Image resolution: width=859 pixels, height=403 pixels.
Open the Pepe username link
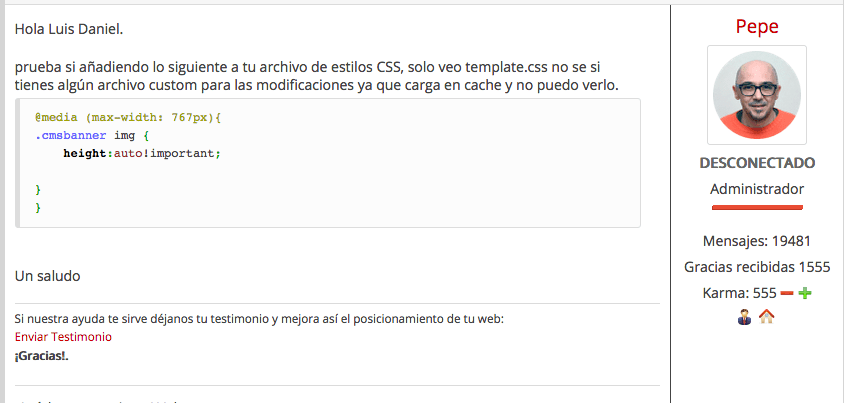(757, 26)
